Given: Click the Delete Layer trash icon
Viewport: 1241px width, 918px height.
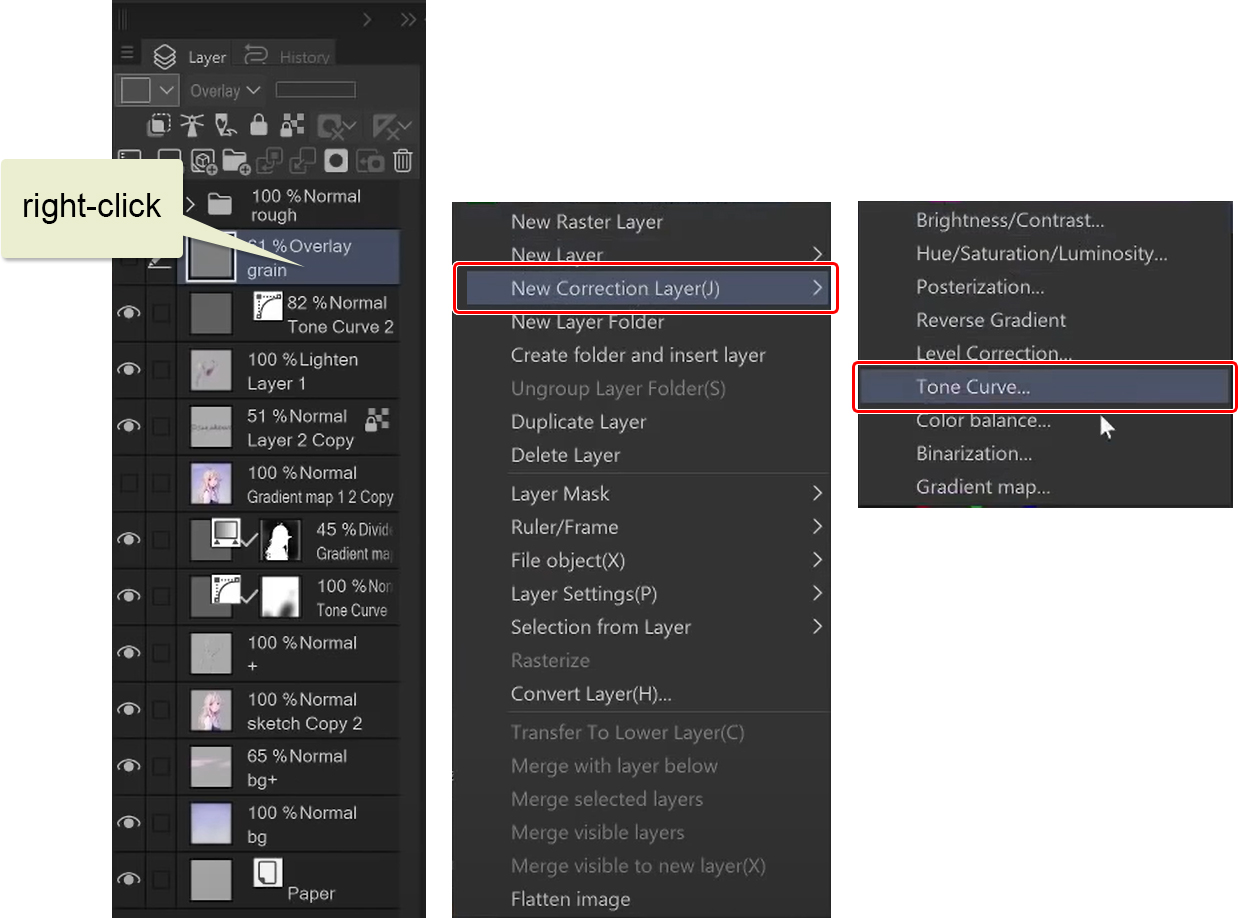Looking at the screenshot, I should 403,161.
